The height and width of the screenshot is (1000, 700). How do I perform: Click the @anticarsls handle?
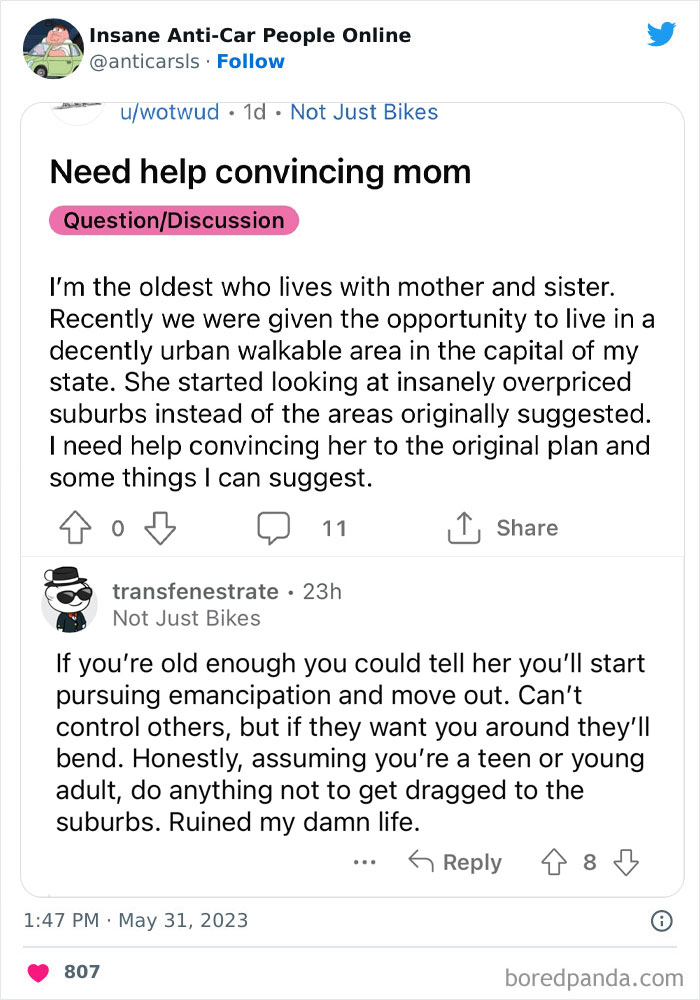146,61
